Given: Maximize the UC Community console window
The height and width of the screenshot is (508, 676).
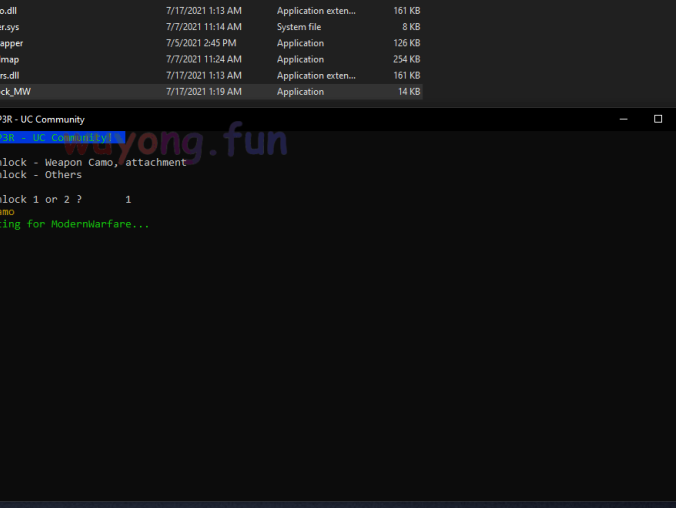Looking at the screenshot, I should (x=658, y=119).
